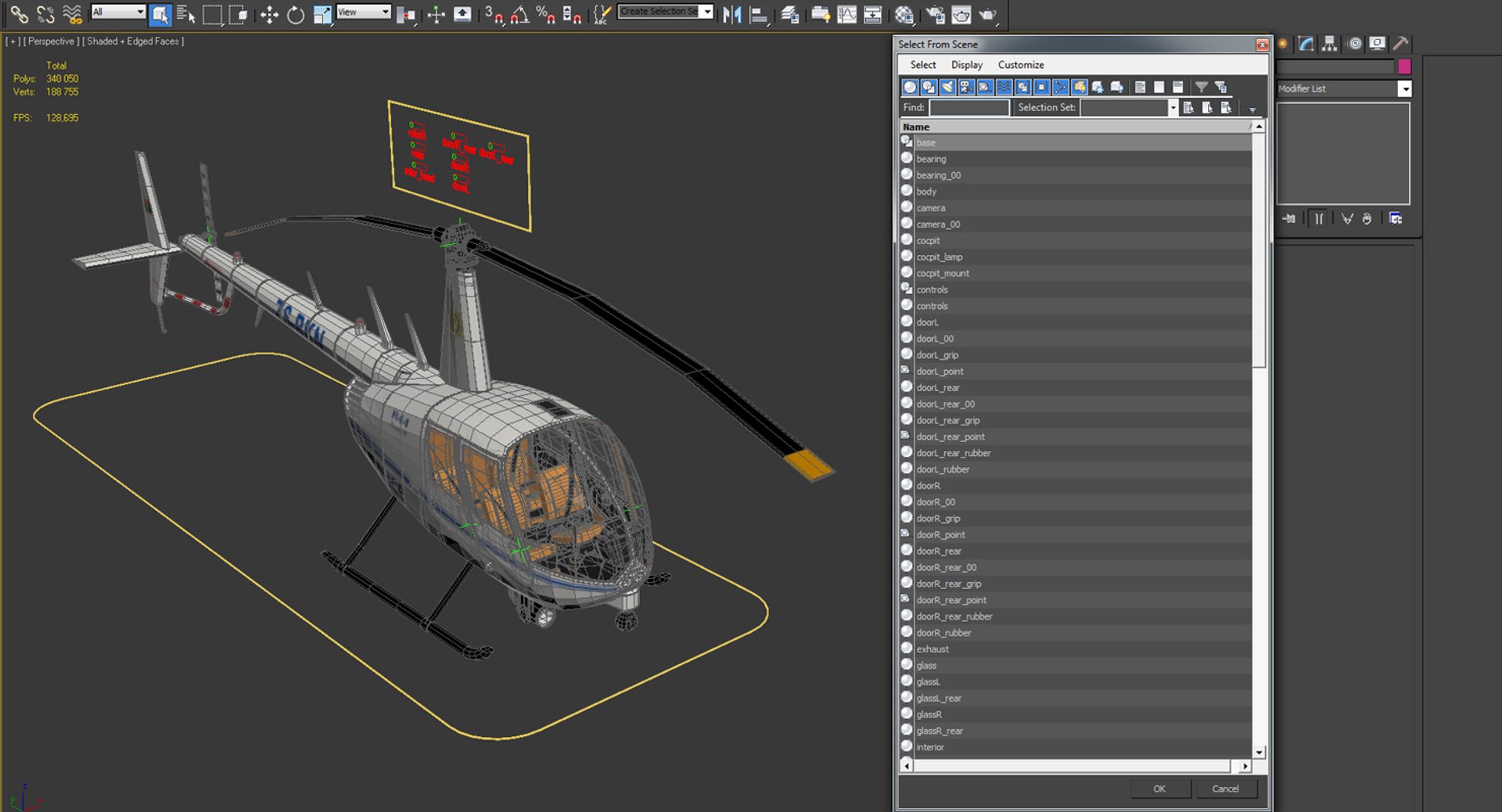Open the Customize menu

point(1020,65)
